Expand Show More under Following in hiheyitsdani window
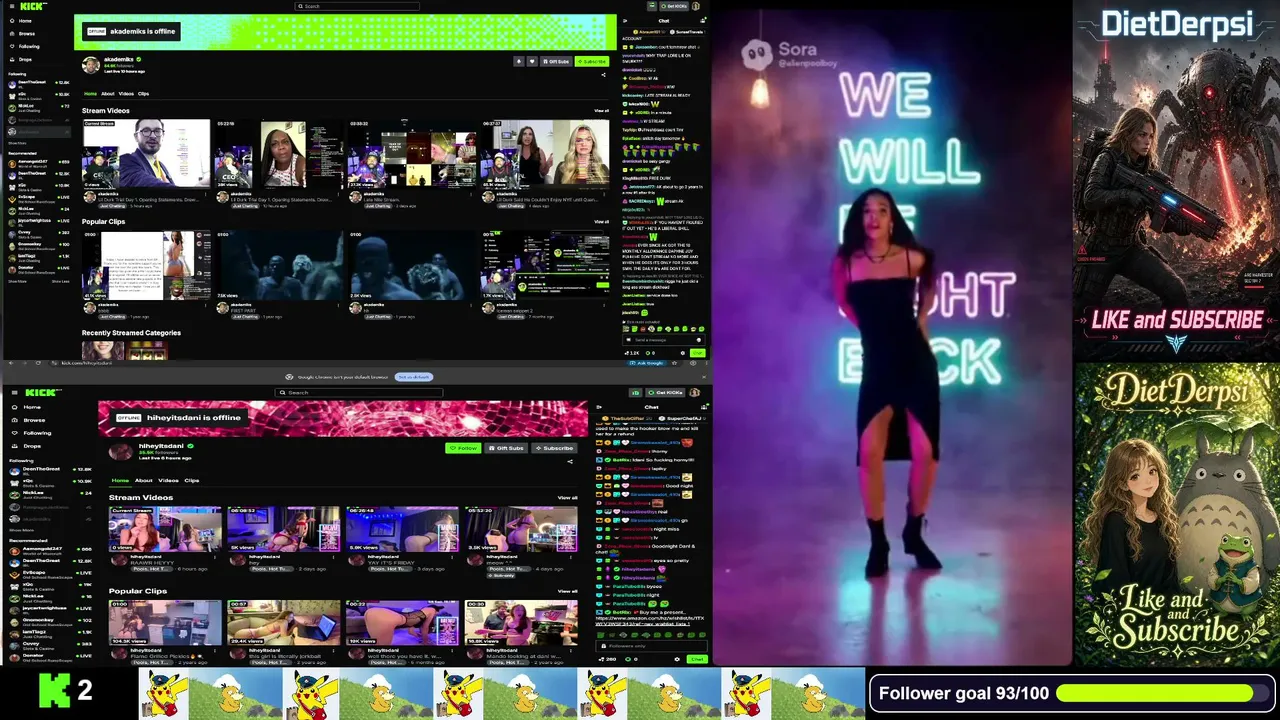1280x720 pixels. [x=21, y=530]
